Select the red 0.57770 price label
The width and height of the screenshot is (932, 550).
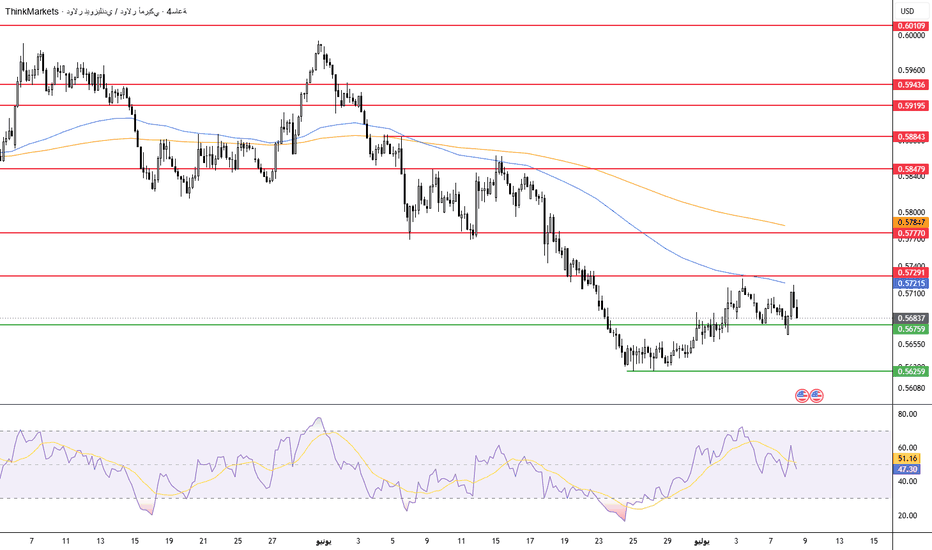911,234
